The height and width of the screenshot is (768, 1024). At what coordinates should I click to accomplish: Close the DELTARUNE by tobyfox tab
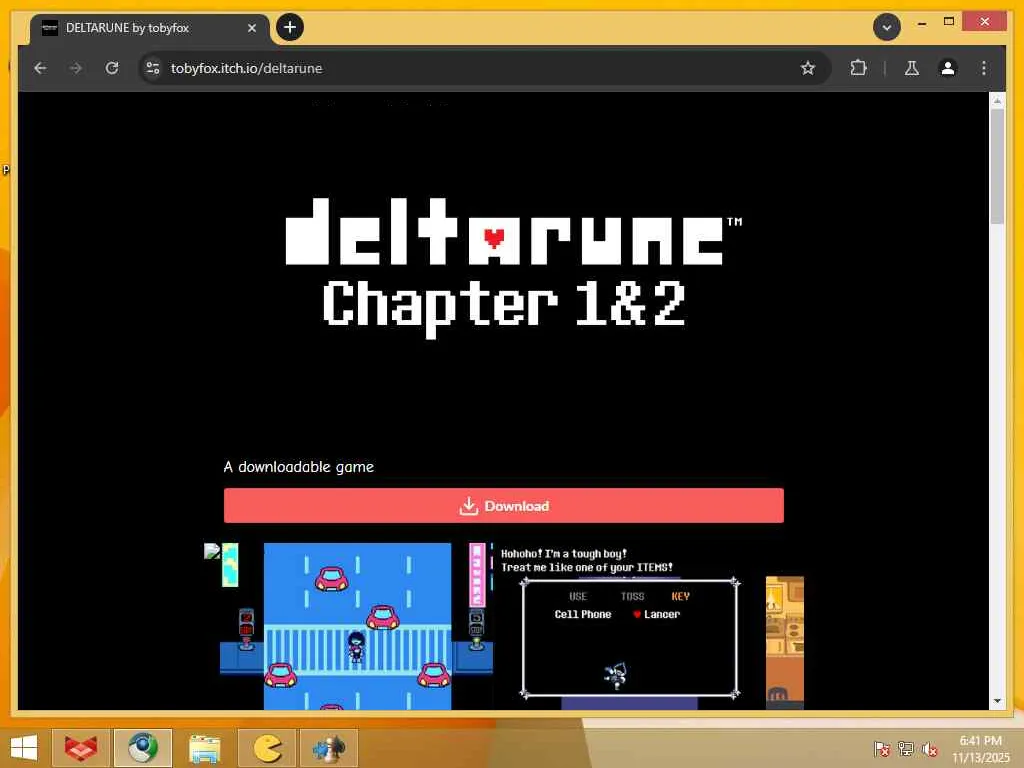pos(252,28)
